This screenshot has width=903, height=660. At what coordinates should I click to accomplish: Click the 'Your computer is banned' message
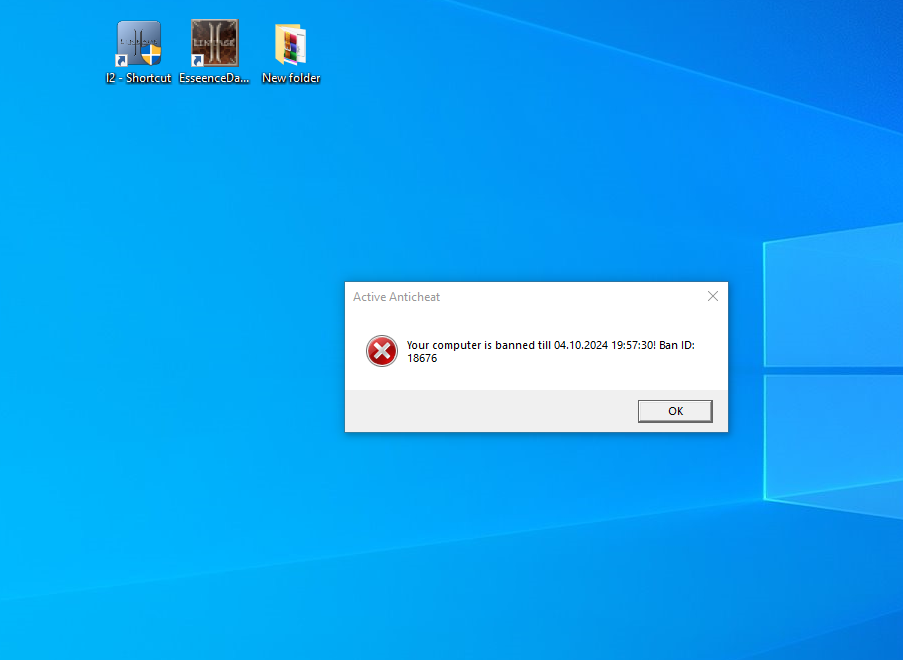pyautogui.click(x=478, y=345)
